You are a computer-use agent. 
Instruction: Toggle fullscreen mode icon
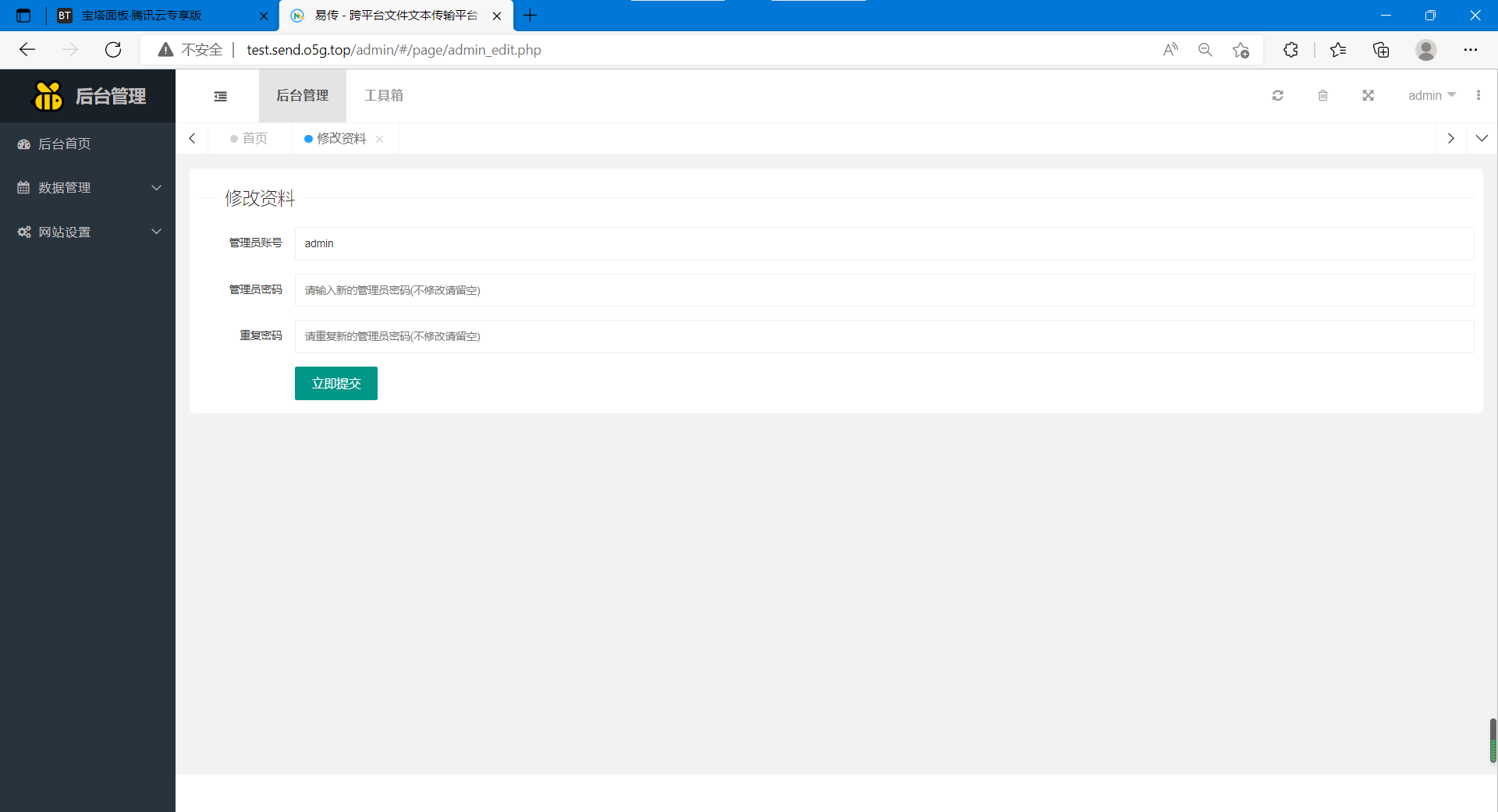click(1368, 95)
